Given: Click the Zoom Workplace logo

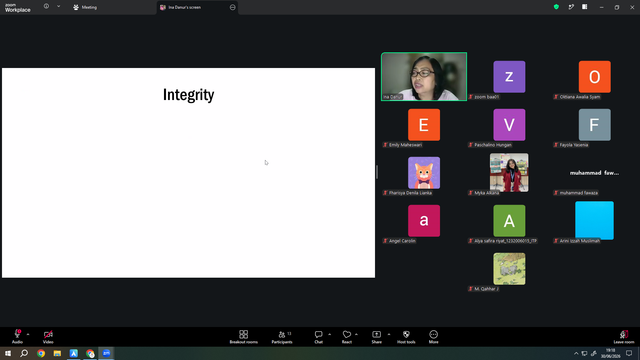Looking at the screenshot, I should click(x=18, y=8).
